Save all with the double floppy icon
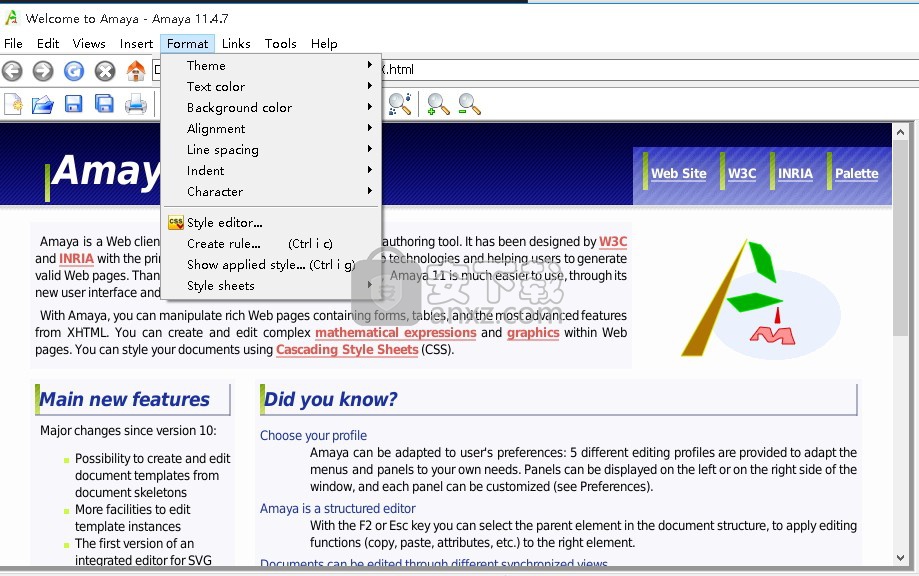The image size is (919, 576). point(105,104)
